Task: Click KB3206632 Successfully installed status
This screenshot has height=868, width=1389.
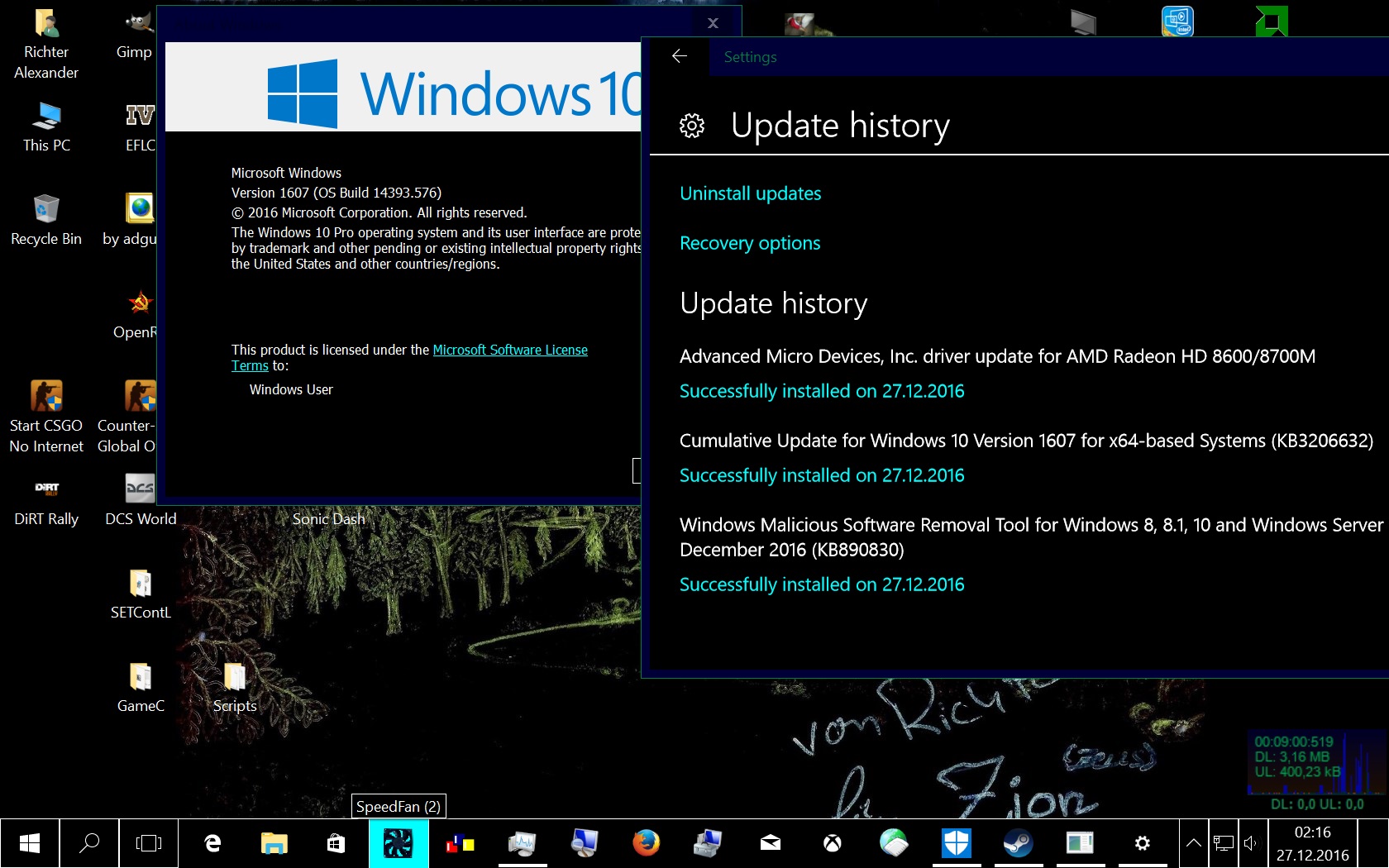Action: 822,475
